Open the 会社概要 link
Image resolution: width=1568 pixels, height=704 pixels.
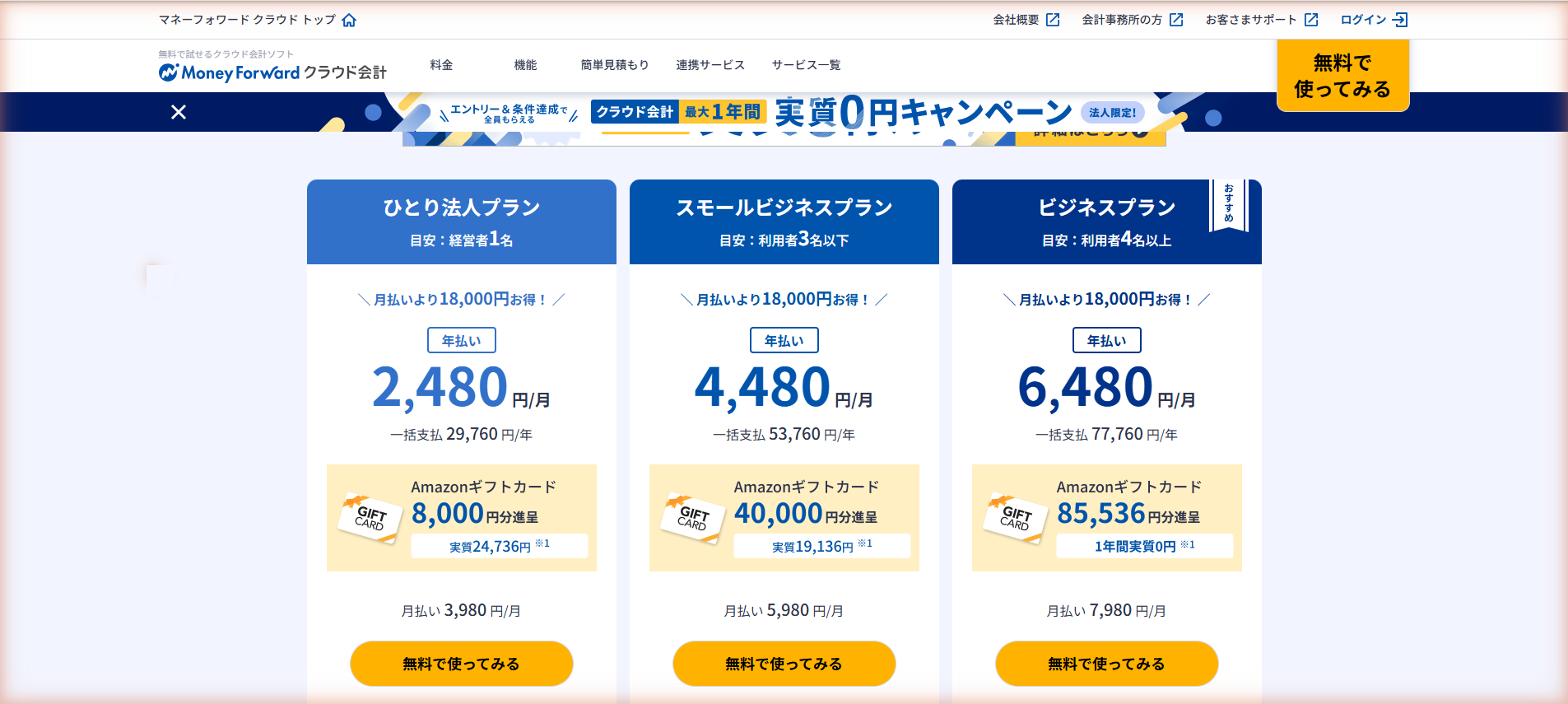point(1016,20)
